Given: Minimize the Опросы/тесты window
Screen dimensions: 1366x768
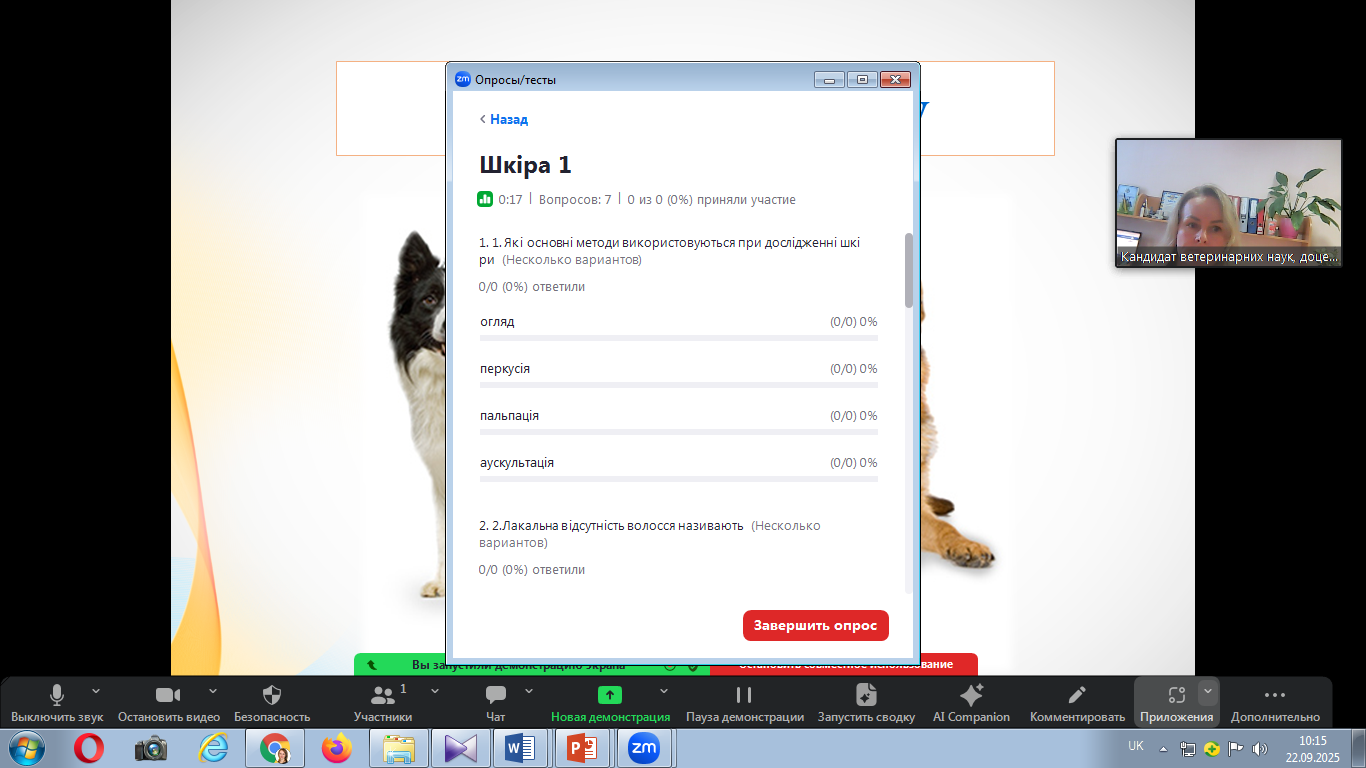Looking at the screenshot, I should pyautogui.click(x=830, y=79).
